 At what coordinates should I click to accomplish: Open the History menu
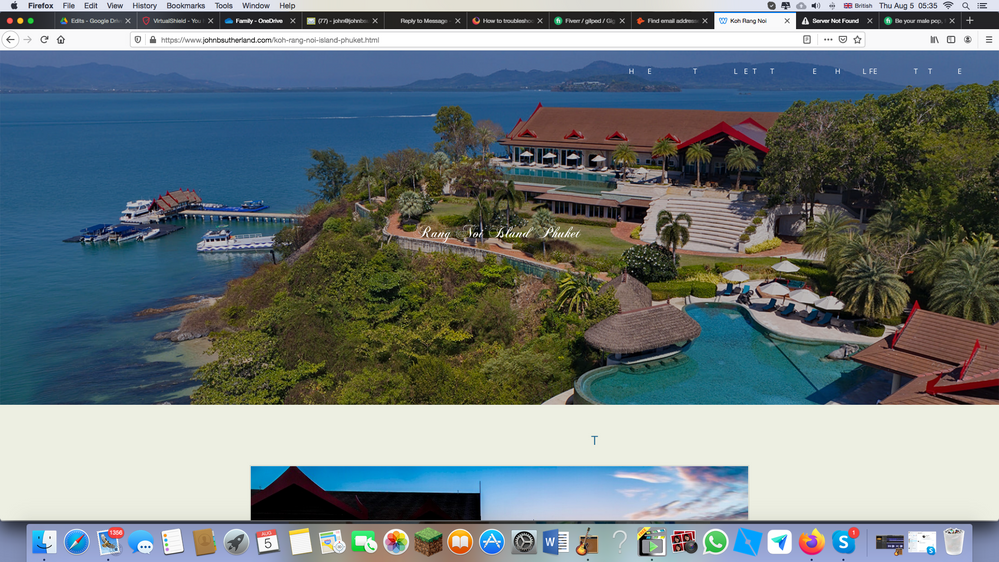tap(144, 6)
